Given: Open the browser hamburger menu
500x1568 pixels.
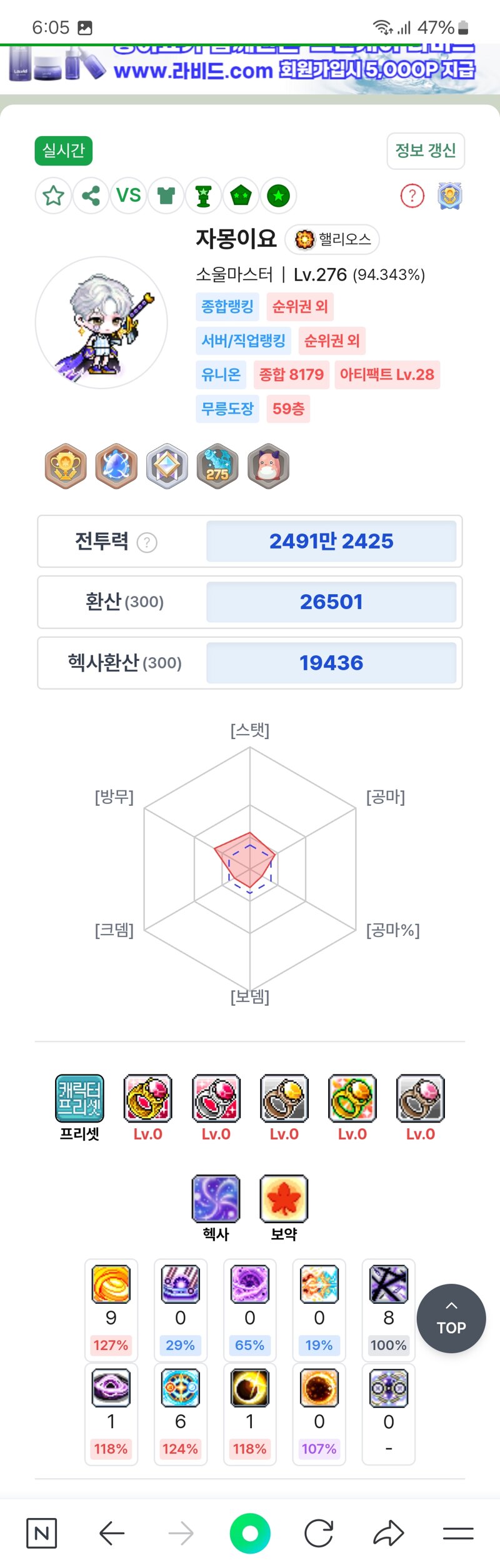Looking at the screenshot, I should coord(458,1533).
